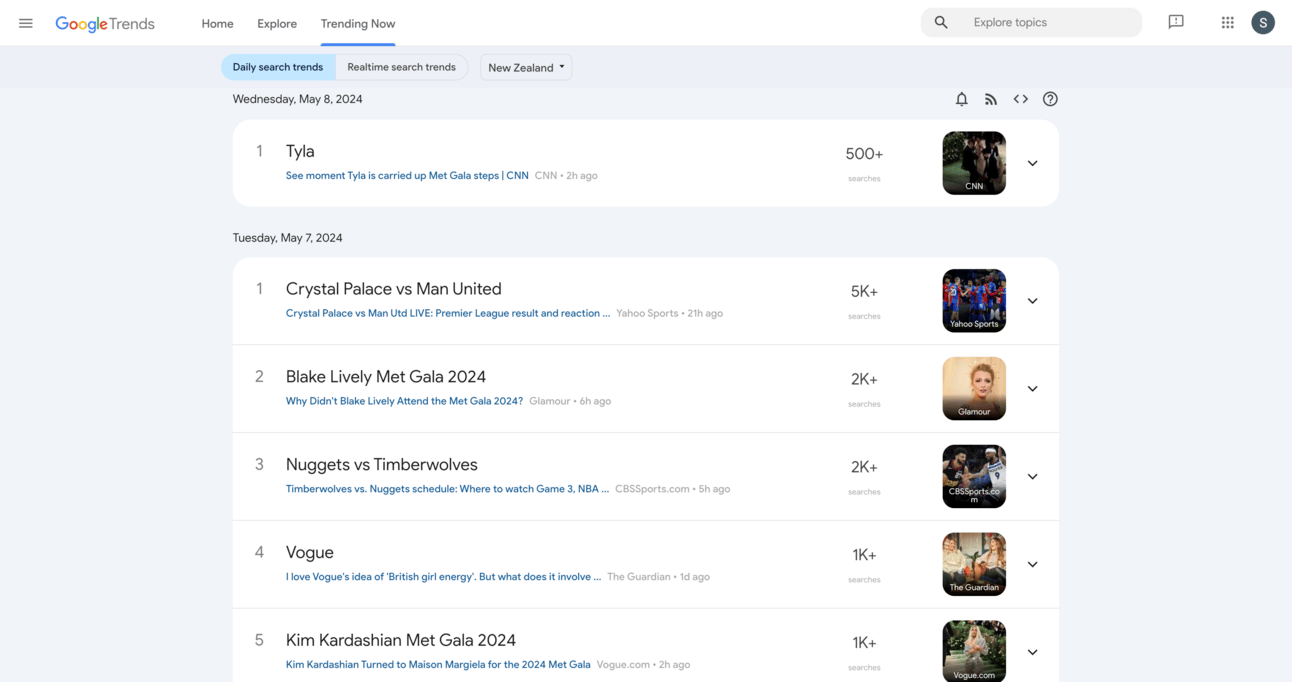Open Crystal Palace vs Man Utd LIVE article
Screen dimensions: 1292x682
click(448, 313)
